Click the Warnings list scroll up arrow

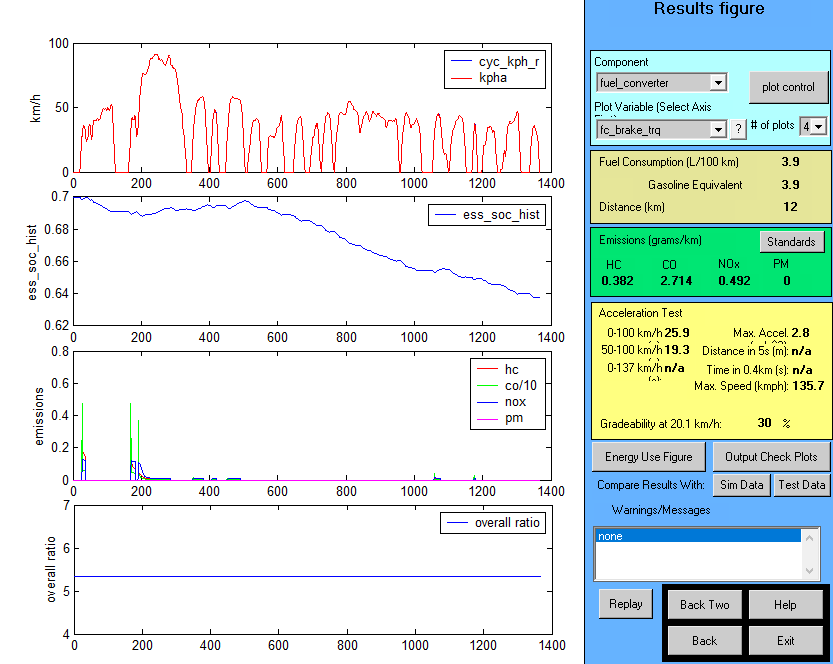point(811,536)
